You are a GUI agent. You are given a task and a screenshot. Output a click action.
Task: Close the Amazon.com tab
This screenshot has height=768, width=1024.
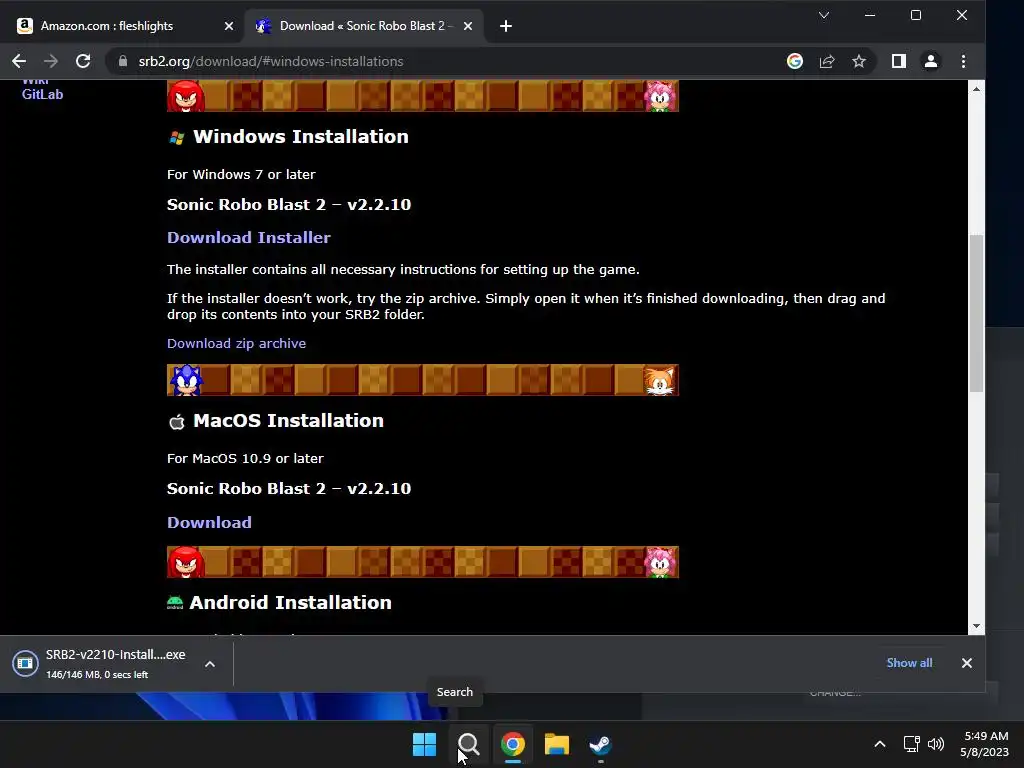[229, 26]
